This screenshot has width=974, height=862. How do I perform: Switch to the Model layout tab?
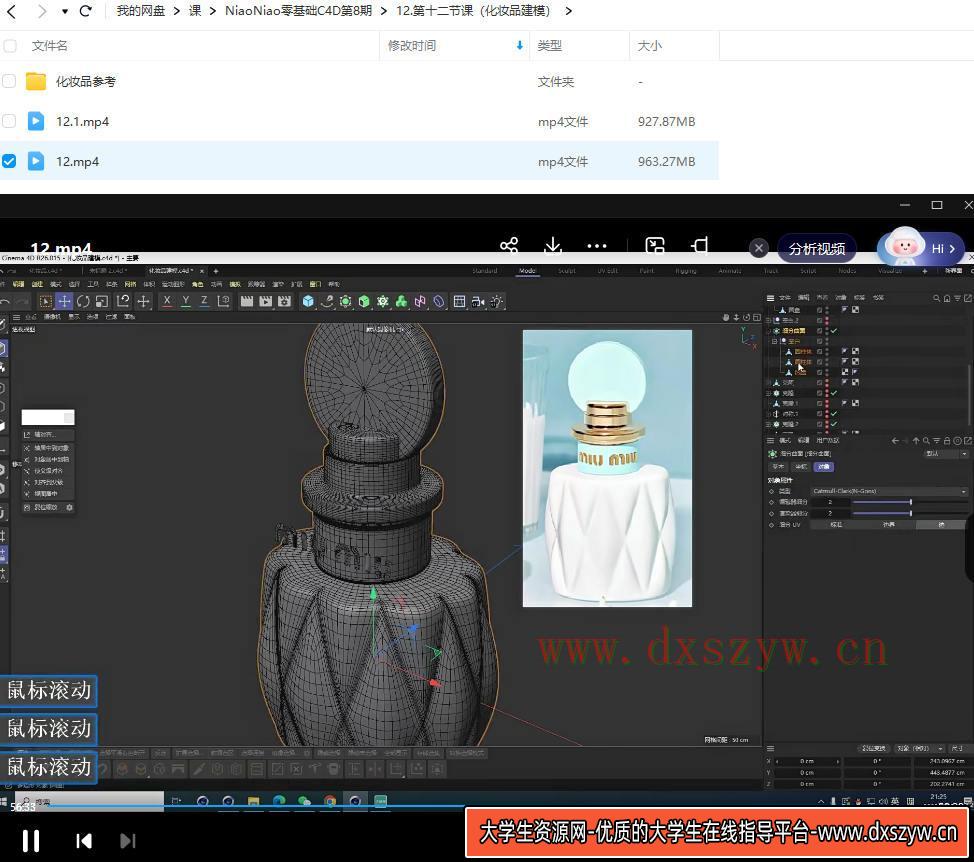coord(527,271)
